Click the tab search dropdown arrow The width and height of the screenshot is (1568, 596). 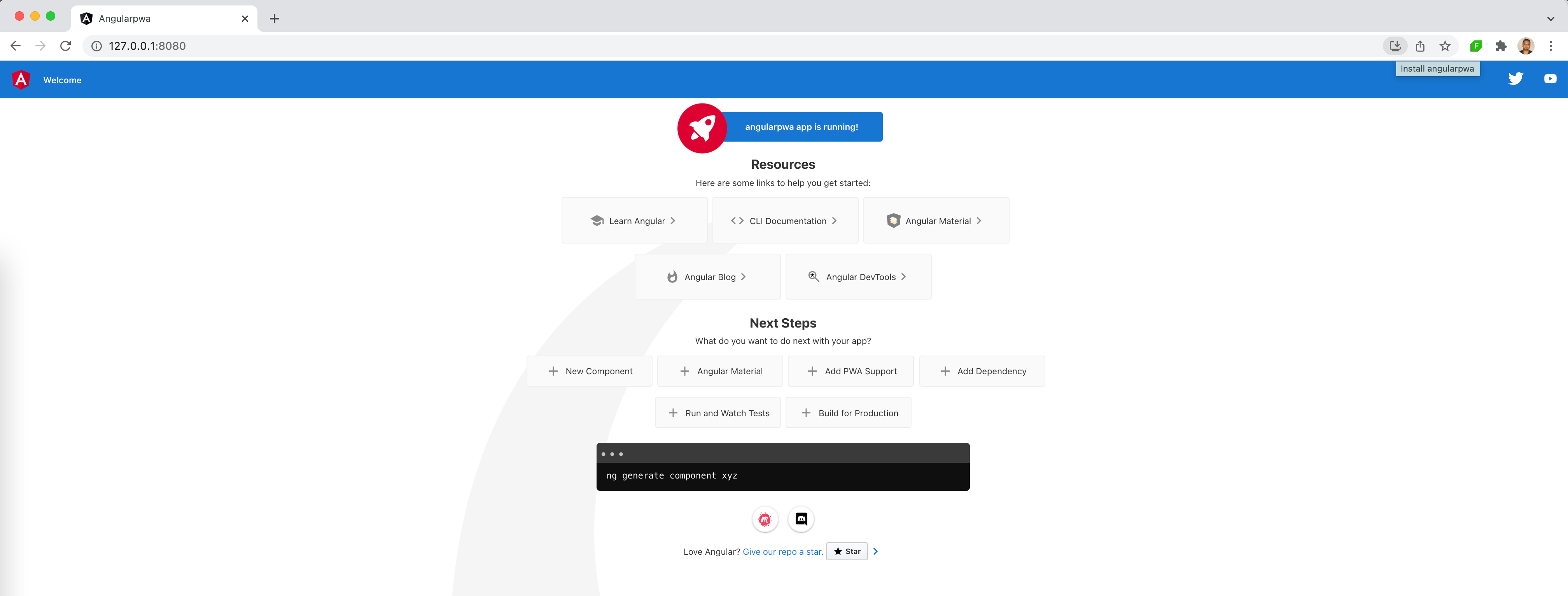(x=1550, y=19)
